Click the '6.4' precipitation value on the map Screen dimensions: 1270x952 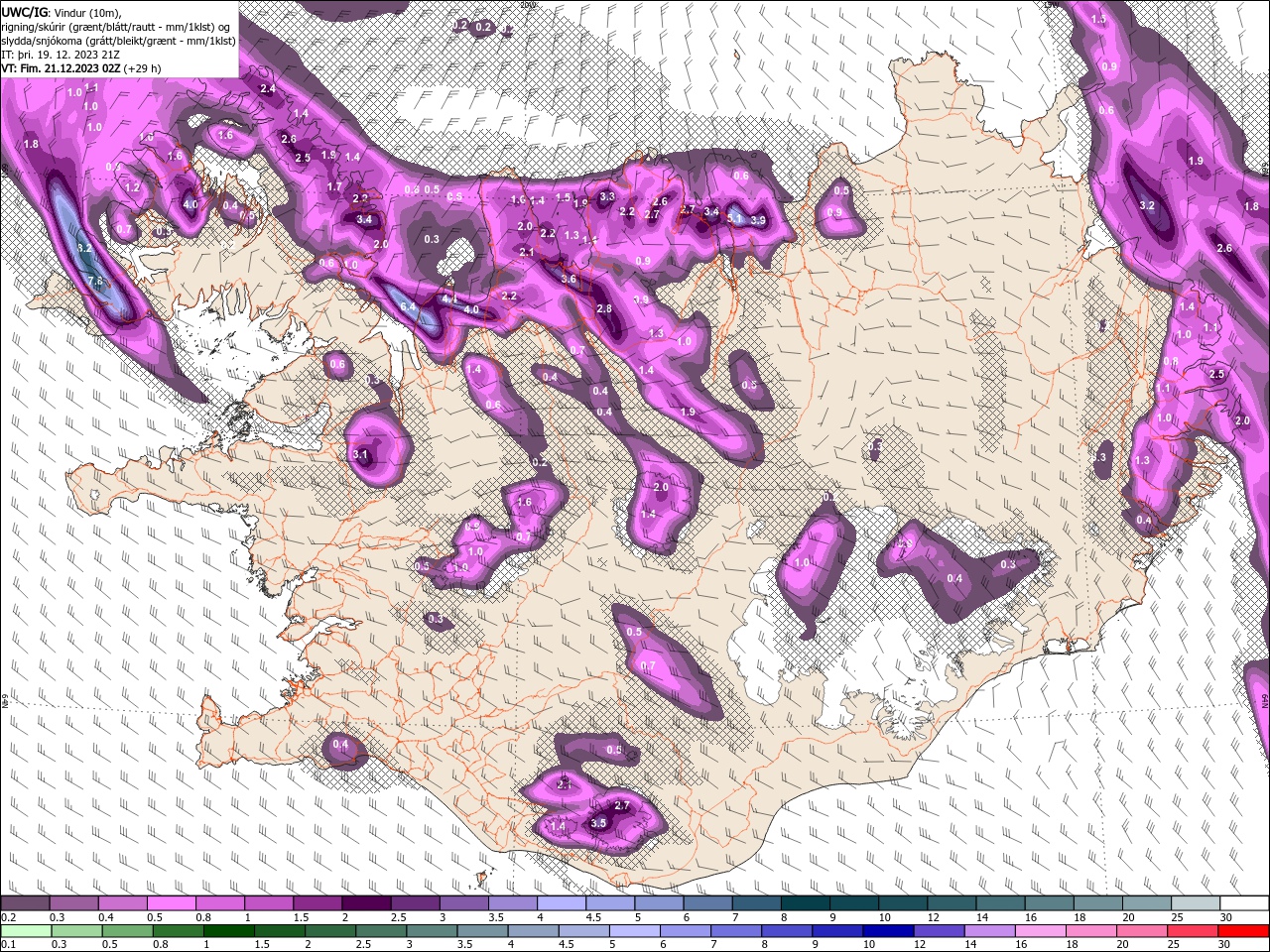[x=408, y=307]
